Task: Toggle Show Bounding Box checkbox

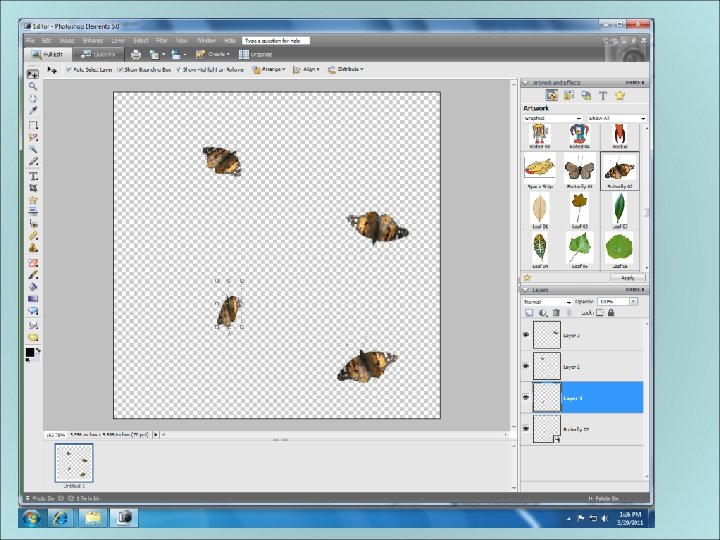Action: pyautogui.click(x=120, y=70)
